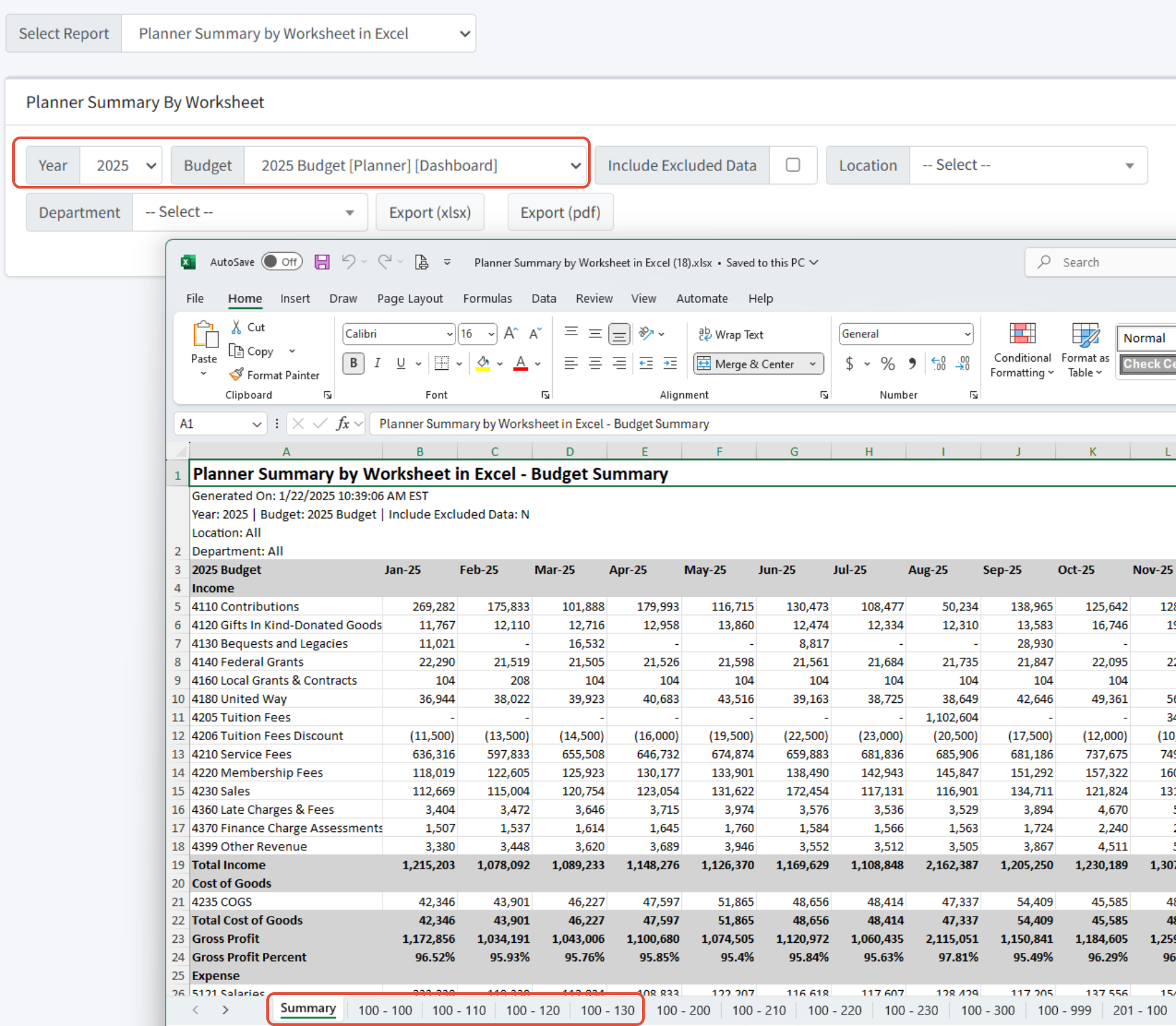Viewport: 1176px width, 1026px height.
Task: Open the Department select dropdown
Action: pyautogui.click(x=249, y=212)
